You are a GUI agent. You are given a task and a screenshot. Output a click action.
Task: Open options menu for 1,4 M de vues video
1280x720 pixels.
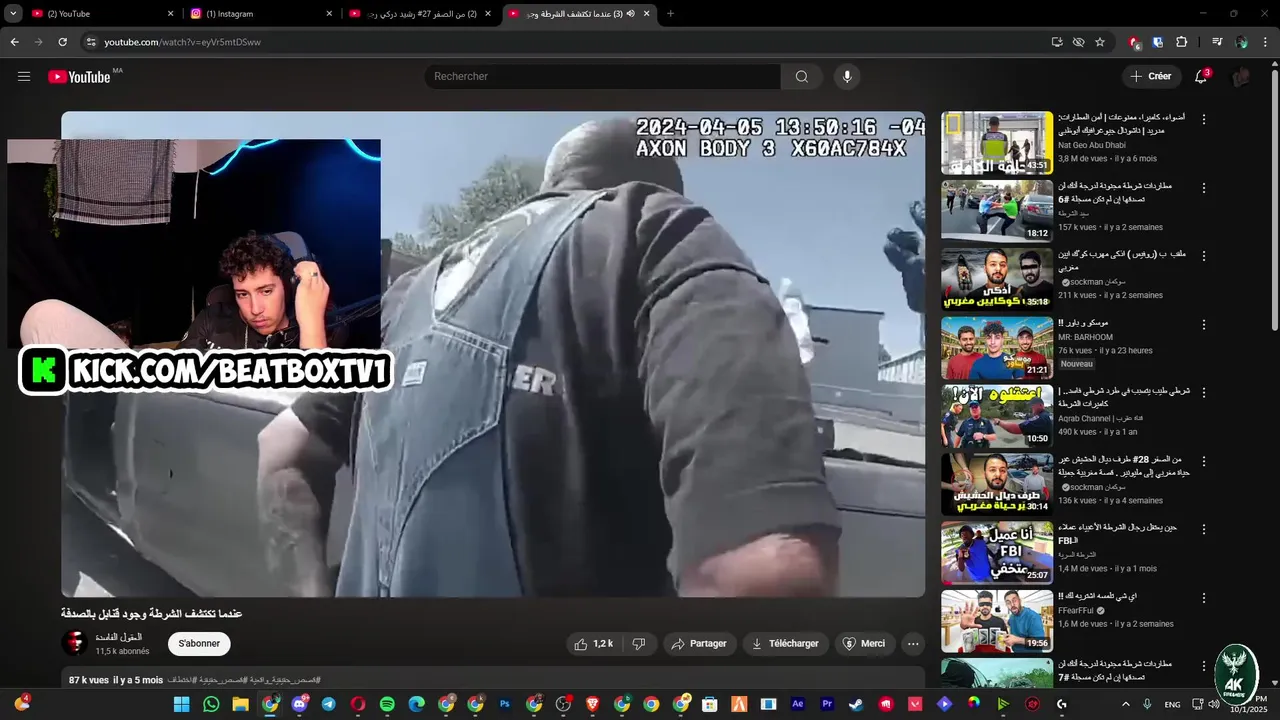1204,529
